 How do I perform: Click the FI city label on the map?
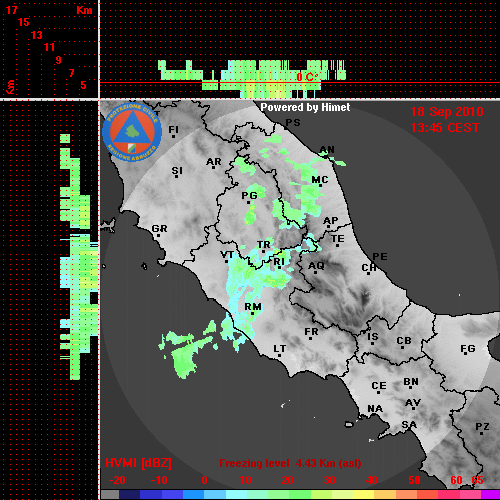pos(173,130)
